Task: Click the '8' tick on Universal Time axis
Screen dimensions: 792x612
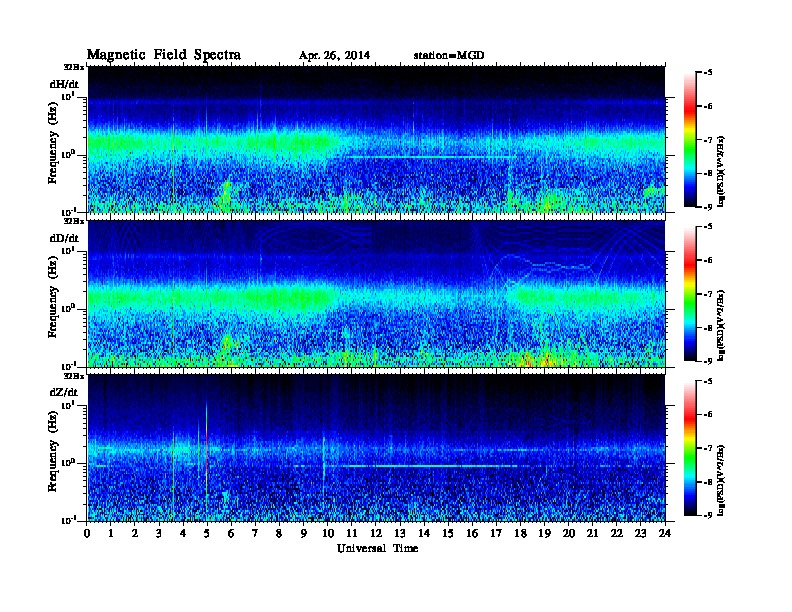Action: point(279,533)
